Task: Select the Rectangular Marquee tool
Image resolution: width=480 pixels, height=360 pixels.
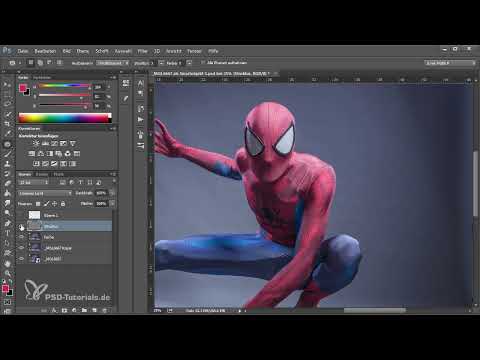Action: [7, 94]
